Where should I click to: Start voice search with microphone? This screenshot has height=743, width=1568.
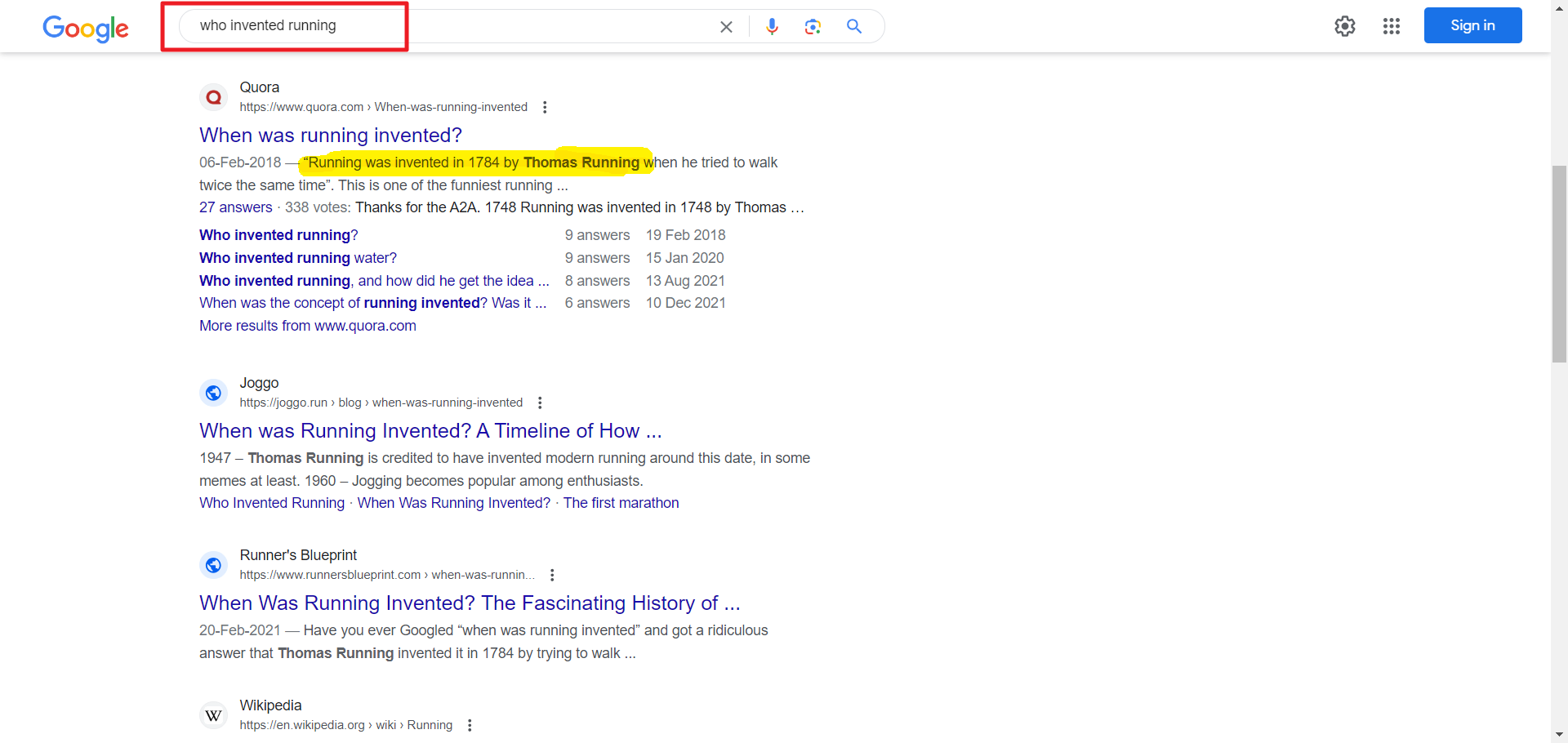[x=772, y=27]
